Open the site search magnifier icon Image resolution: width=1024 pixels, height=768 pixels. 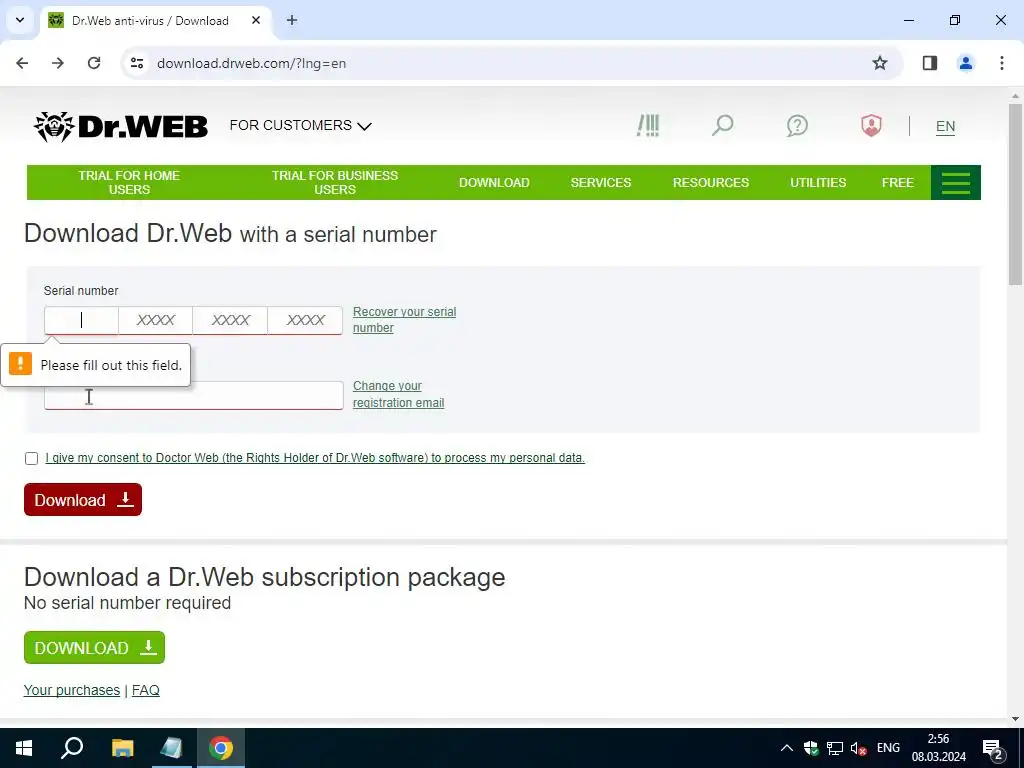click(722, 125)
